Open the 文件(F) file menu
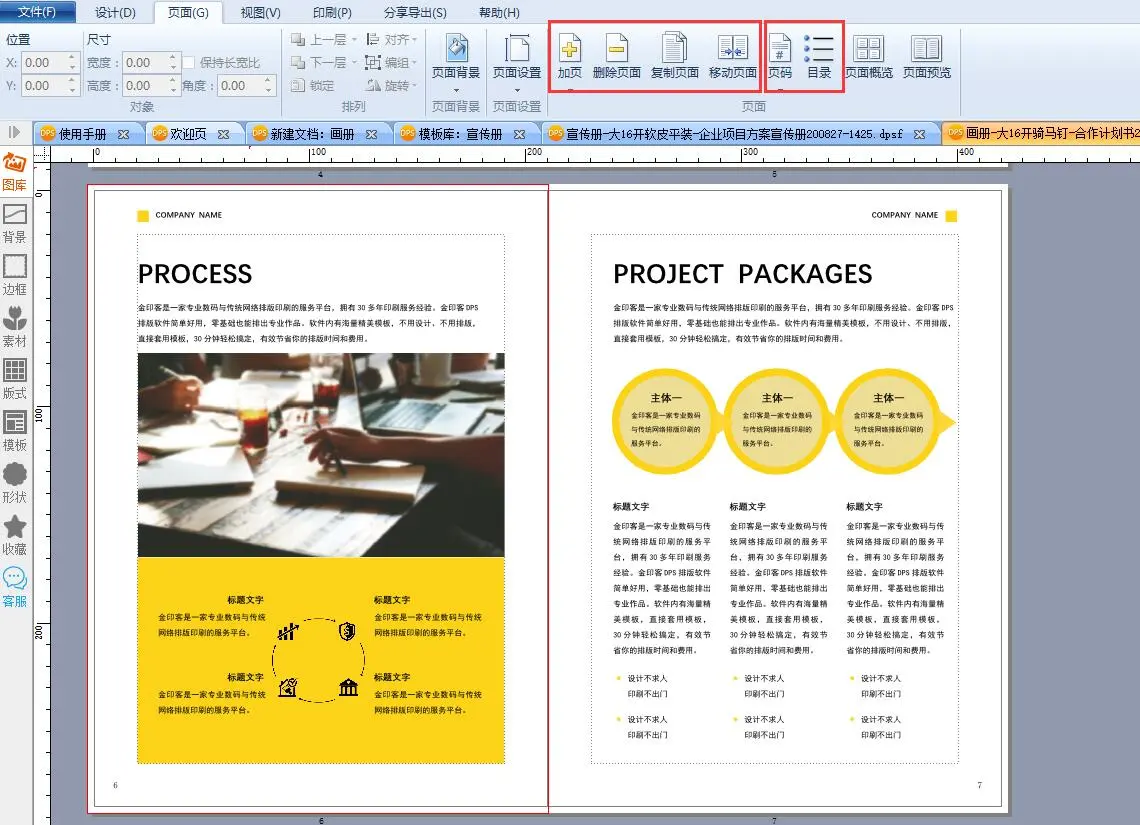1140x825 pixels. [x=37, y=12]
